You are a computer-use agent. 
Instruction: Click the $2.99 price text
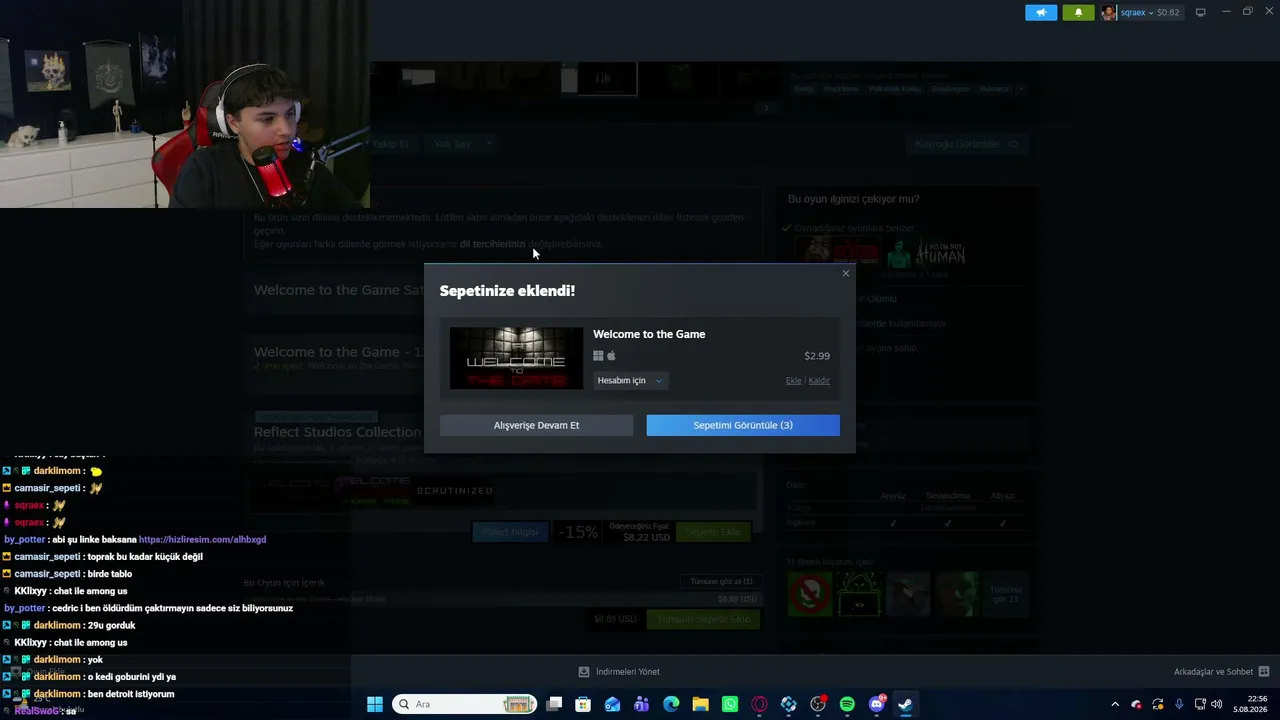(817, 356)
